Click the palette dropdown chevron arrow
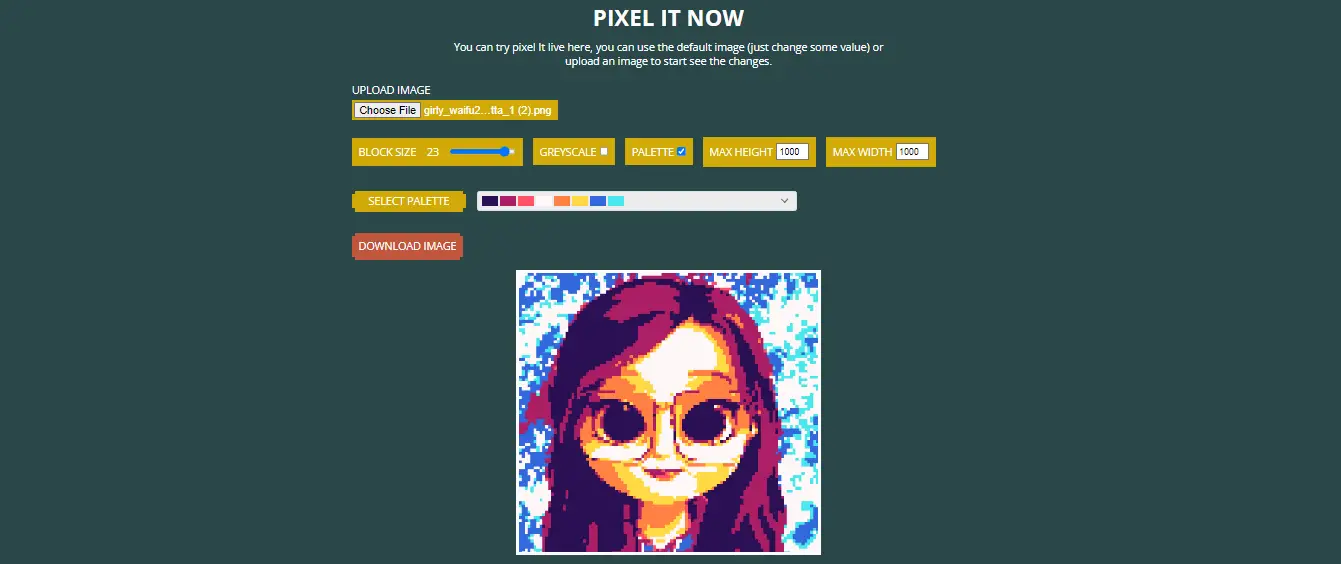The height and width of the screenshot is (564, 1341). 783,201
